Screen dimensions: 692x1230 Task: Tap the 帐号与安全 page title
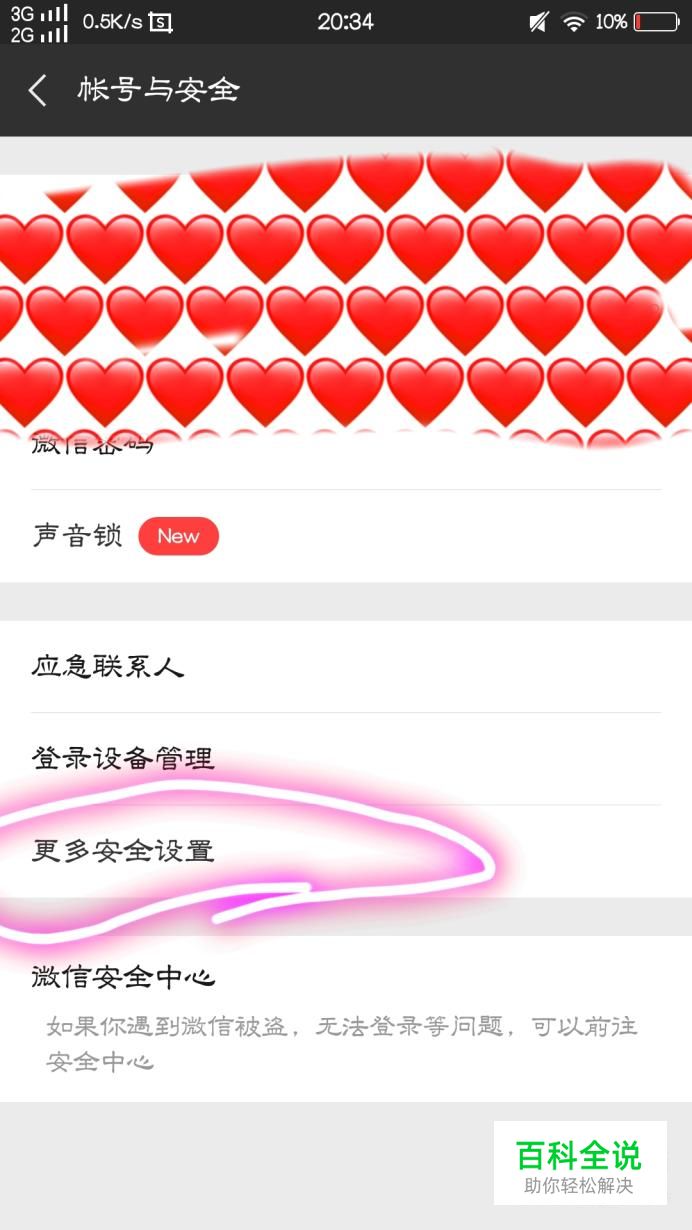pyautogui.click(x=159, y=90)
